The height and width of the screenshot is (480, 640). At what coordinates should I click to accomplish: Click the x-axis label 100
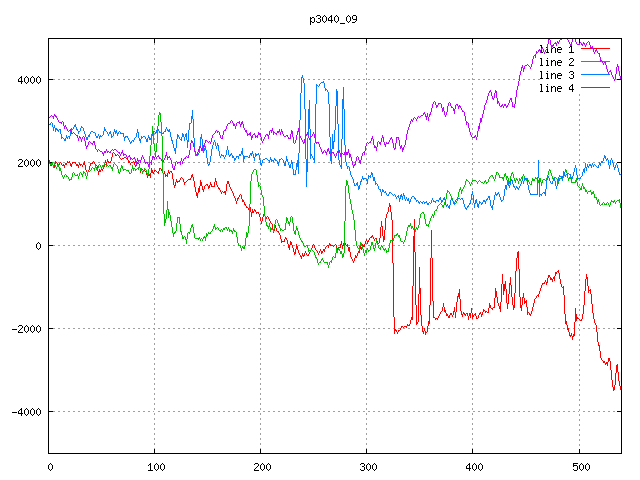tap(156, 467)
